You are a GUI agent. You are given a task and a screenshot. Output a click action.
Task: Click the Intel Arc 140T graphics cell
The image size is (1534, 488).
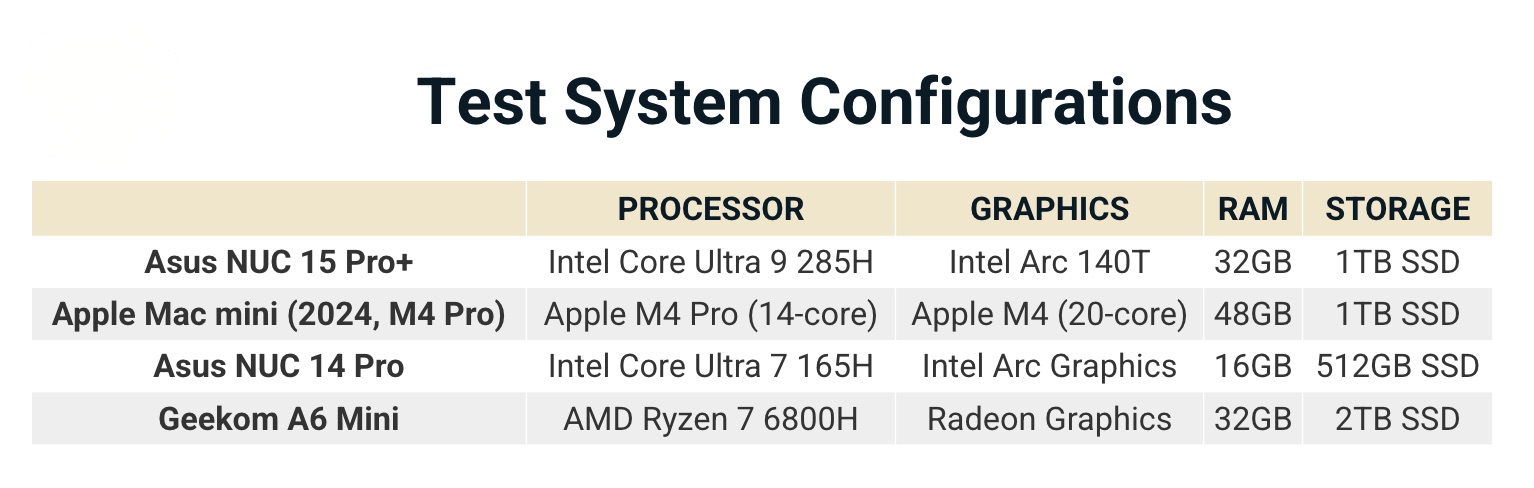[x=1049, y=262]
